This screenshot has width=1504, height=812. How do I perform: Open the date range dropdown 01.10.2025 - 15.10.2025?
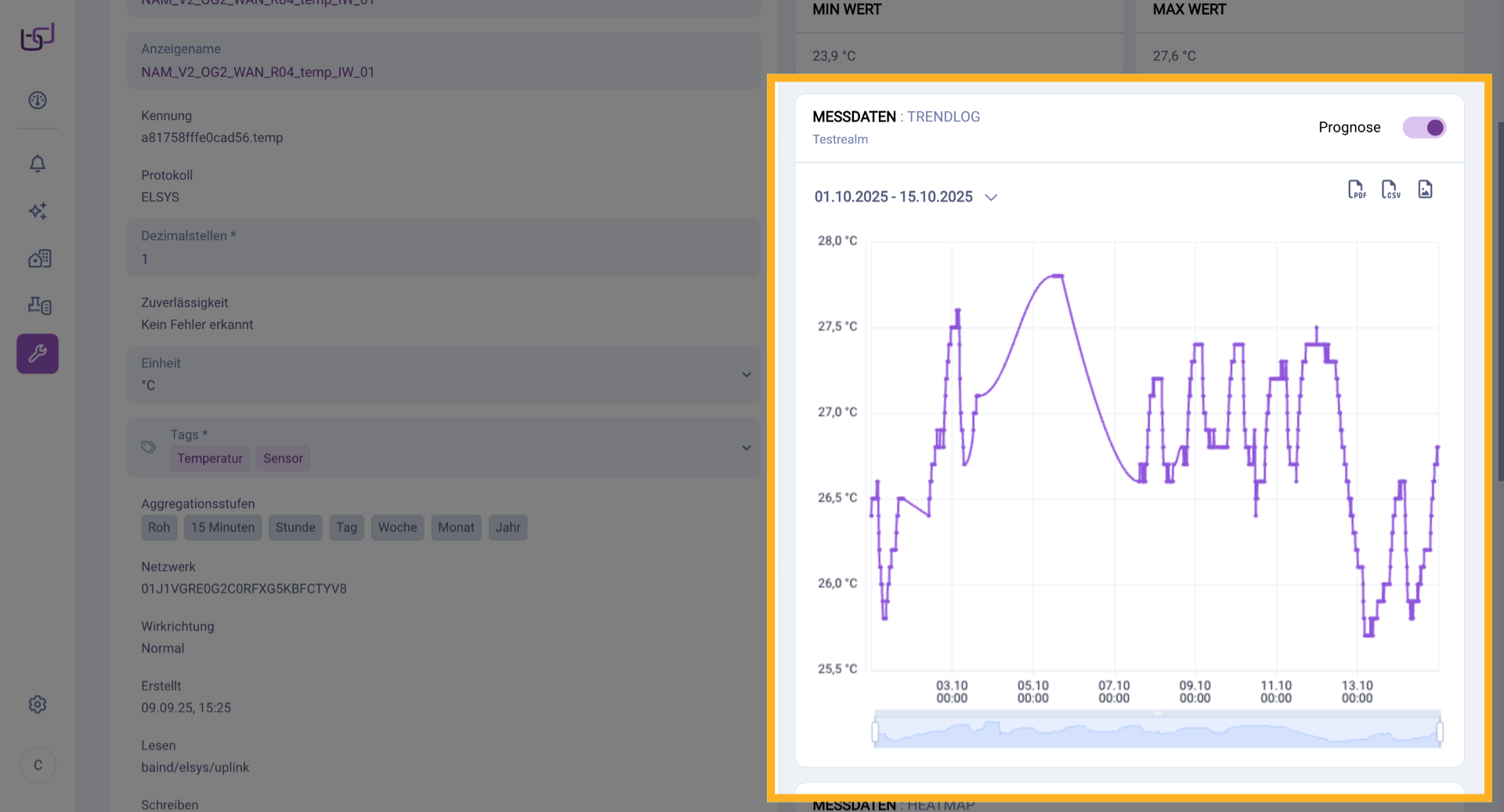coord(906,197)
